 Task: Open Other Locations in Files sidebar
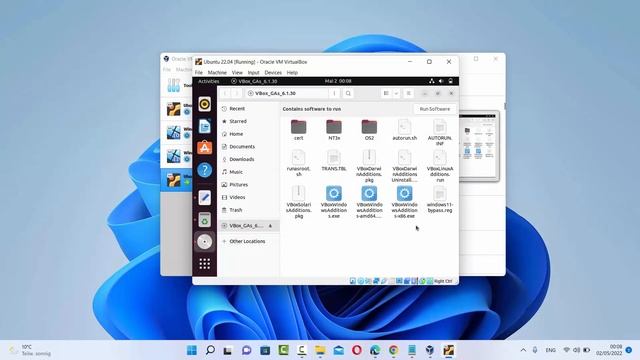pos(249,241)
